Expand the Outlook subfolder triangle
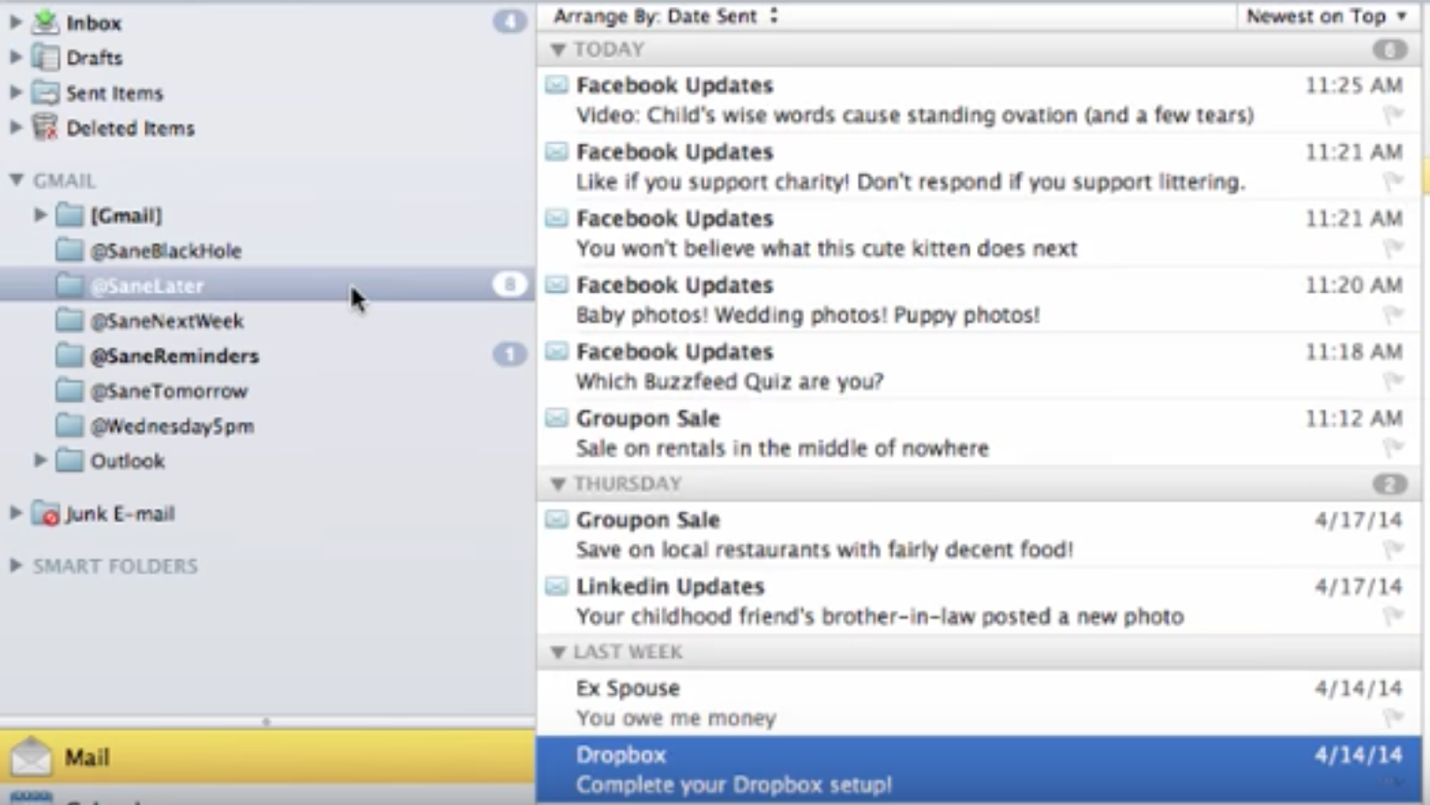The height and width of the screenshot is (805, 1430). tap(40, 460)
